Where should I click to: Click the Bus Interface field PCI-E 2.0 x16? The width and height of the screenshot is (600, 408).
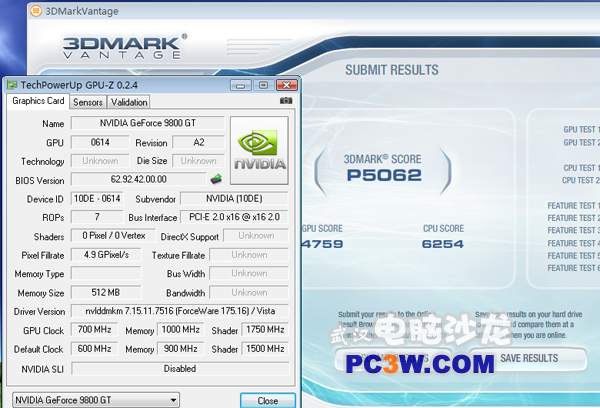click(x=234, y=217)
